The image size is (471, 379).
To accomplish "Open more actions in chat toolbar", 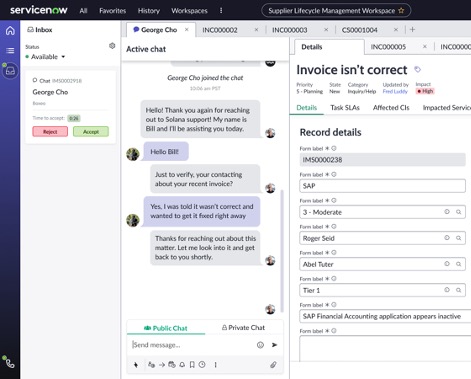I will pyautogui.click(x=215, y=365).
